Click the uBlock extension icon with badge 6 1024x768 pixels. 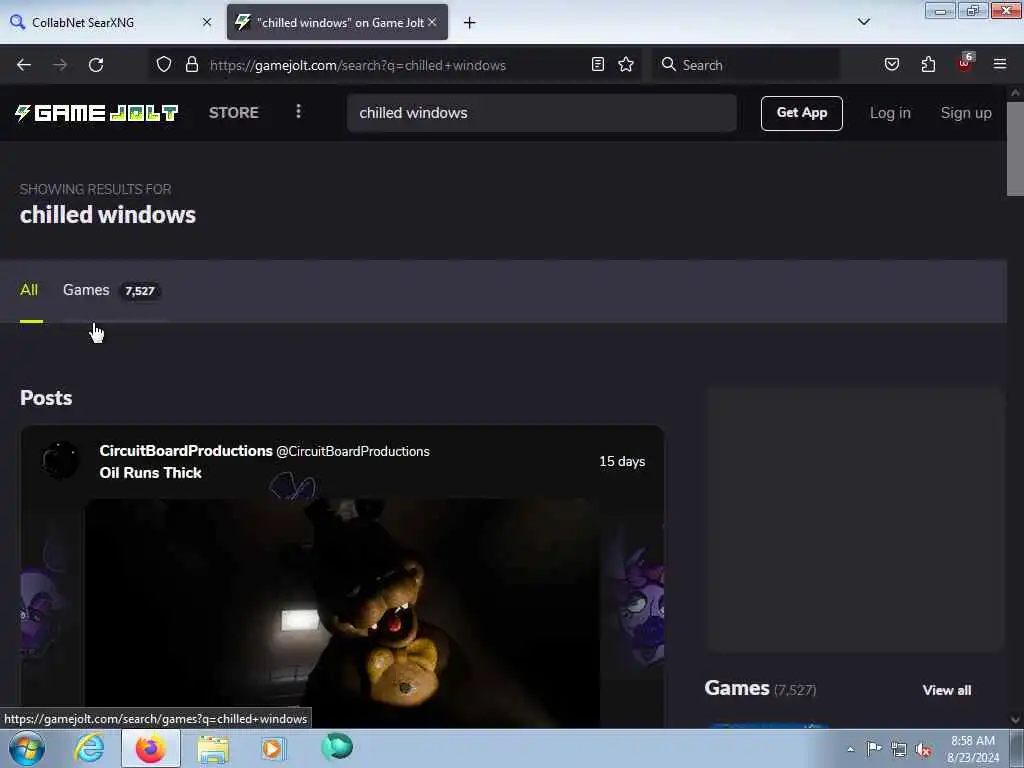point(965,63)
